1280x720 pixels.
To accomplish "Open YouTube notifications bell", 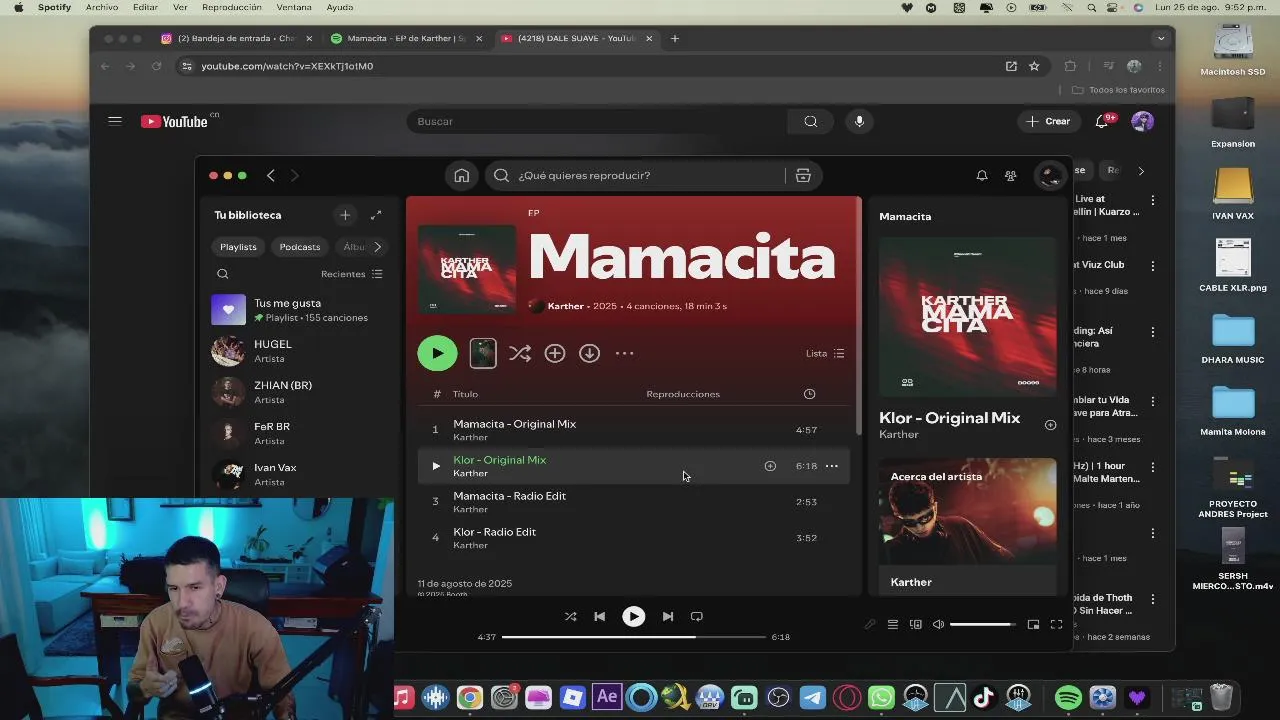I will 1102,122.
